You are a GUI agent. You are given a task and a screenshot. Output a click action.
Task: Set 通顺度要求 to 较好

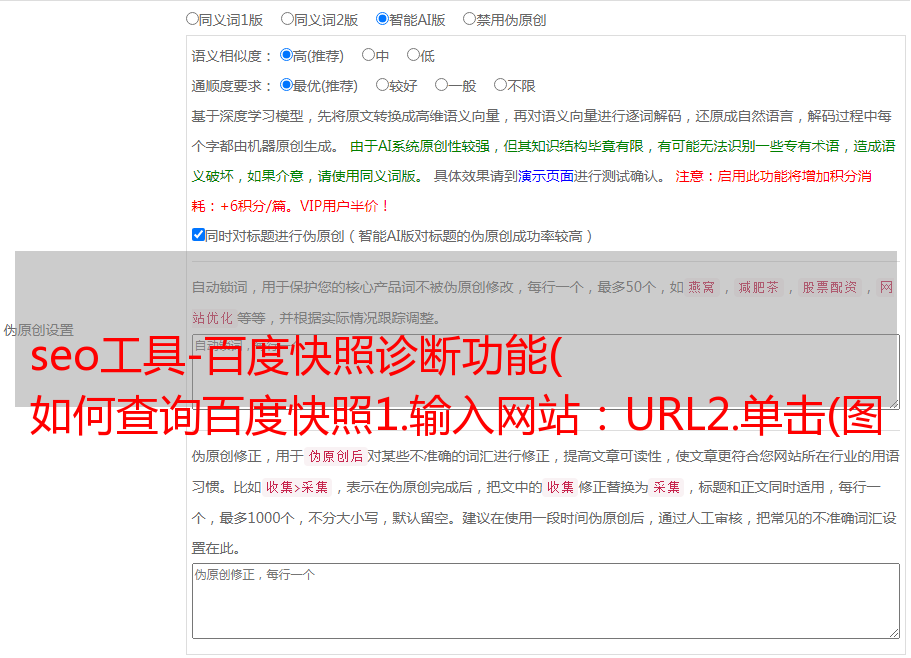click(x=382, y=85)
